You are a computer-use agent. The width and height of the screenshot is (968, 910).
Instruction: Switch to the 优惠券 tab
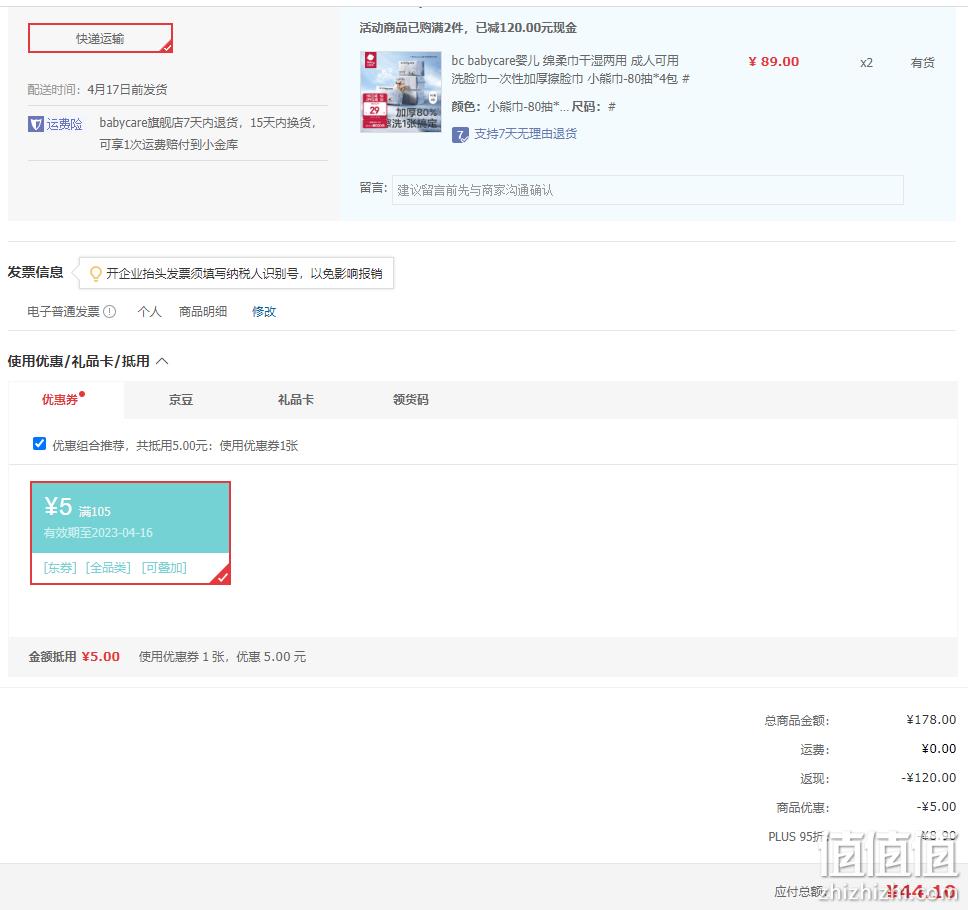[x=60, y=399]
